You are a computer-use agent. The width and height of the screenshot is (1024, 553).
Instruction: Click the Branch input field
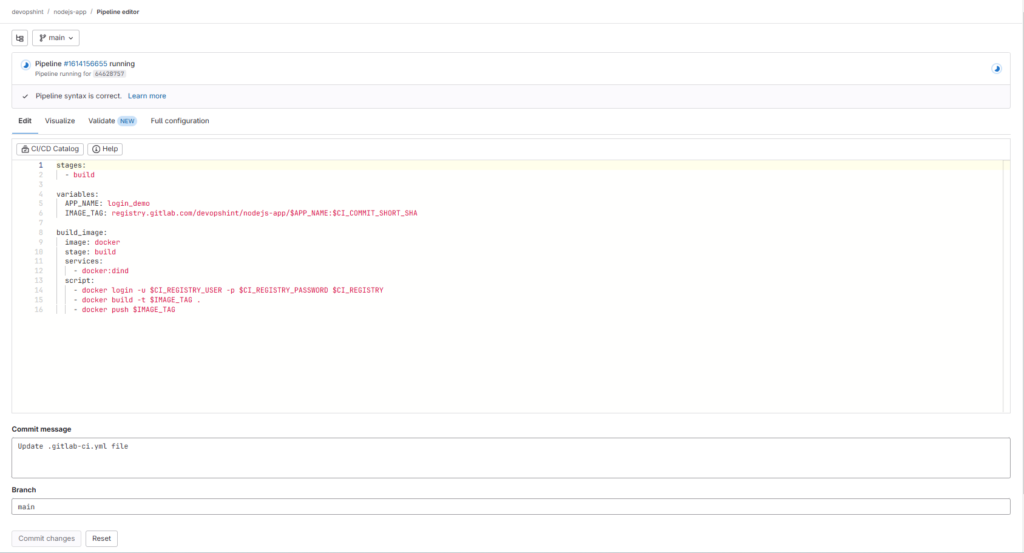(x=511, y=507)
